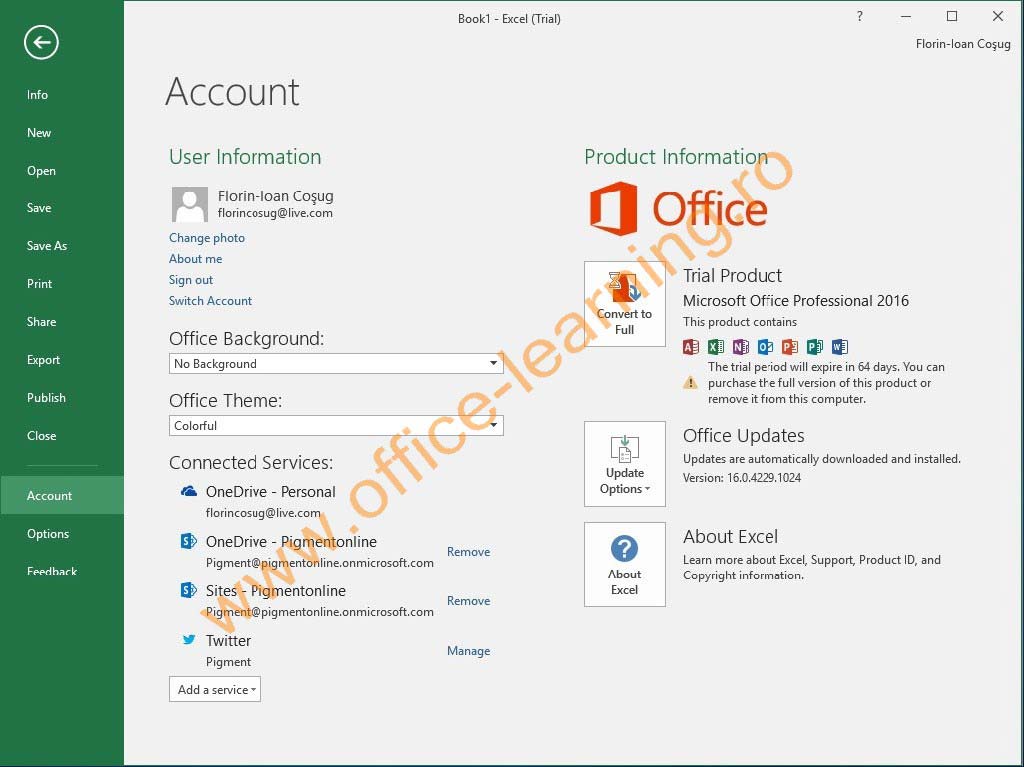
Task: Click the version number 16.0.4229.1024
Action: coord(764,478)
